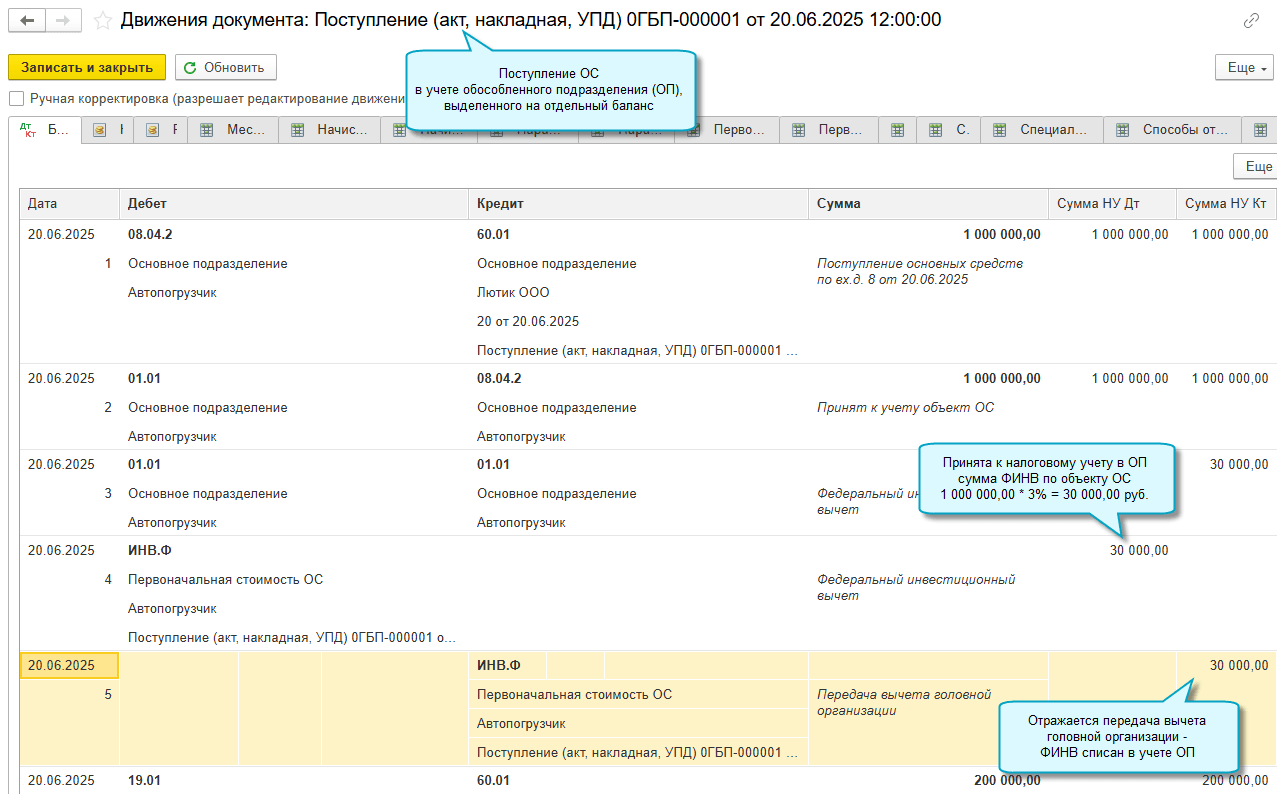This screenshot has width=1277, height=794.
Task: Select the highlighted date cell in row 5
Action: point(69,666)
